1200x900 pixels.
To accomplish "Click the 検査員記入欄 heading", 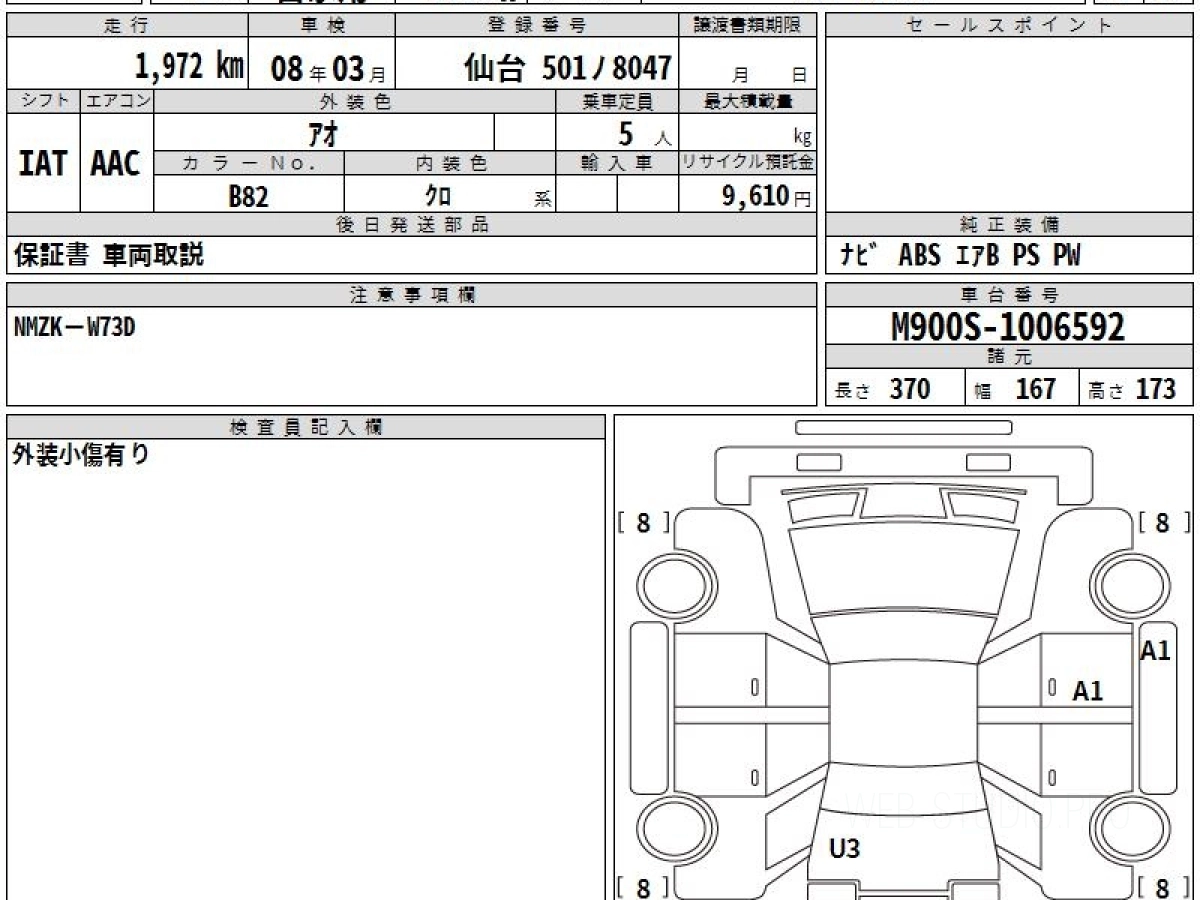I will (306, 426).
